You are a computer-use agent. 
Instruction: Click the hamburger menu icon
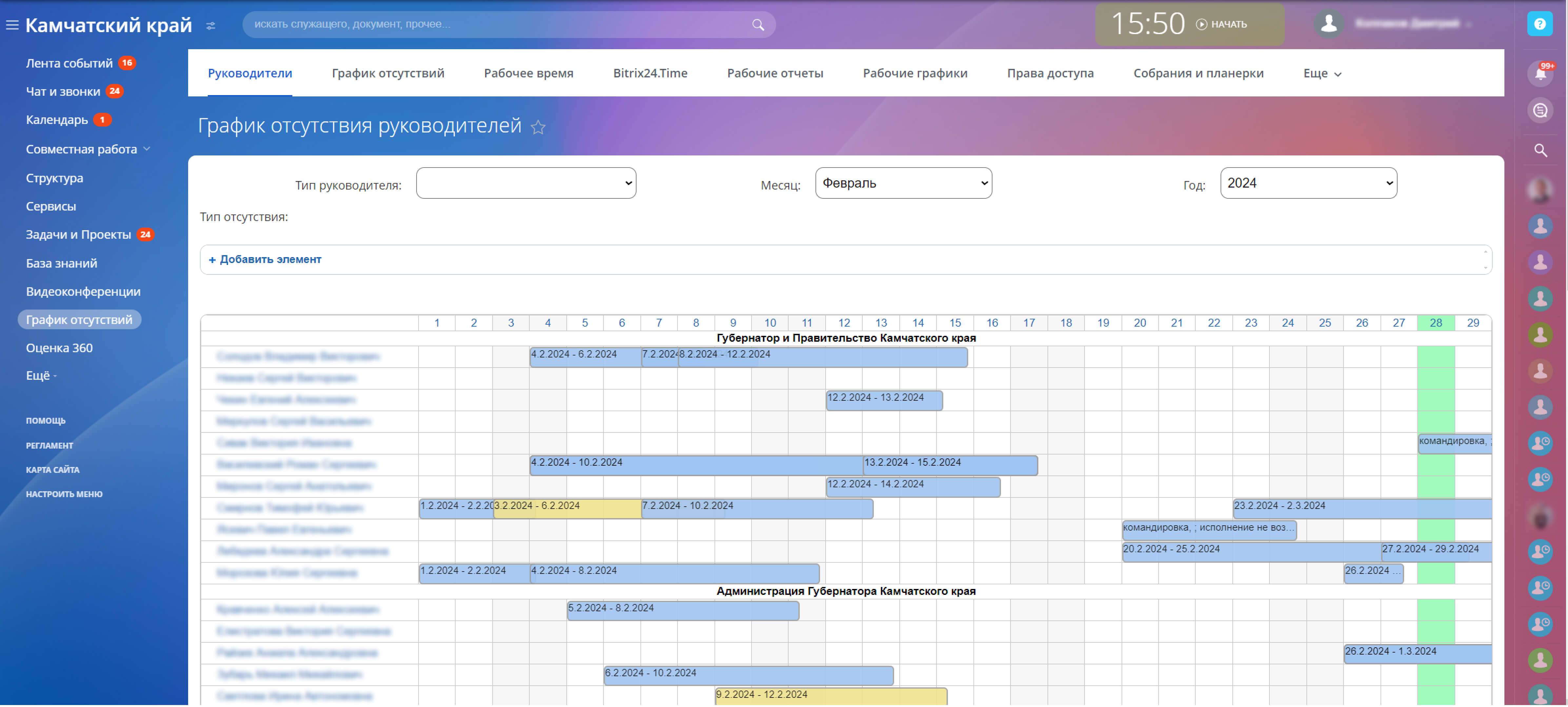(x=12, y=25)
